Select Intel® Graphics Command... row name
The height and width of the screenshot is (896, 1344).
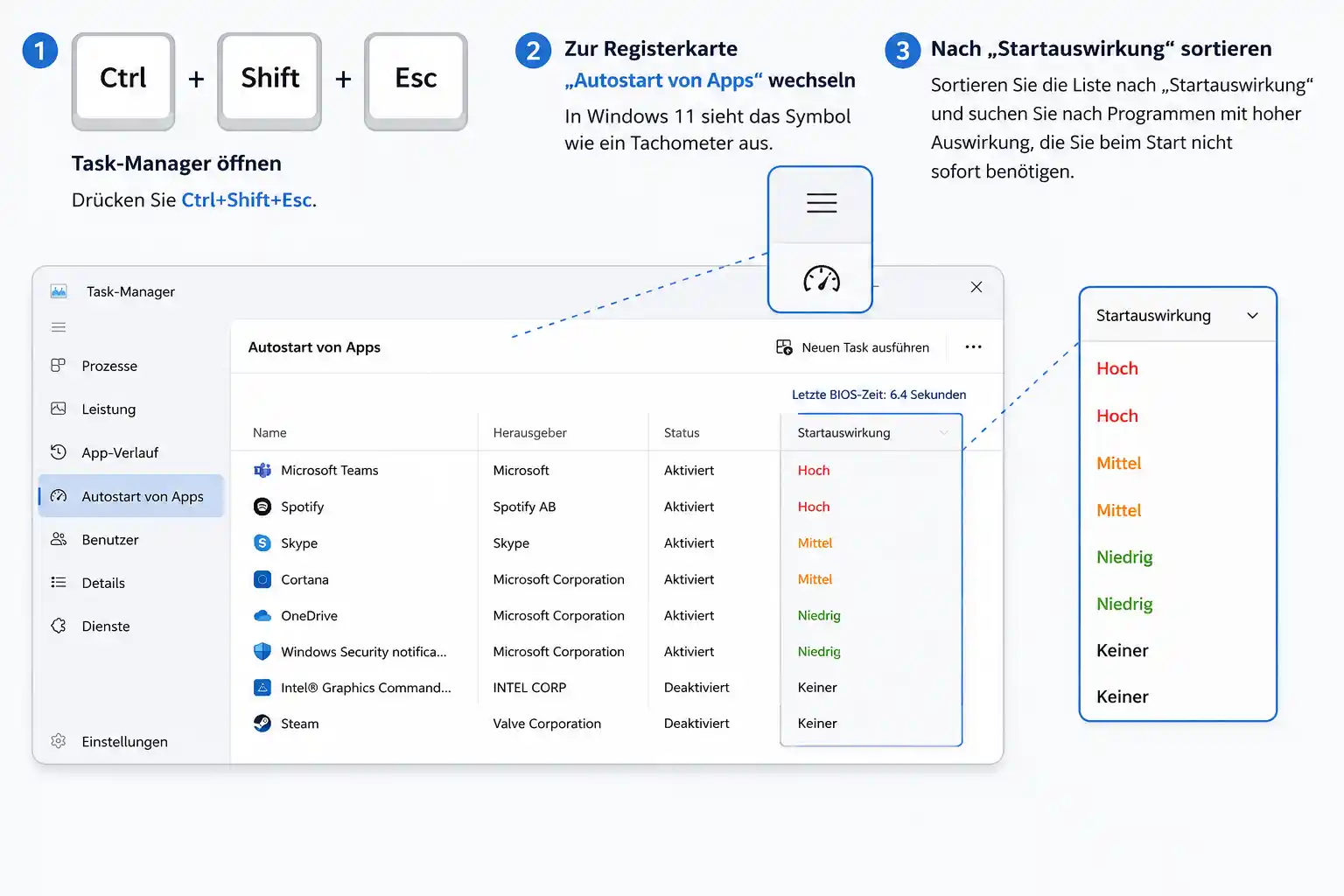pyautogui.click(x=366, y=688)
